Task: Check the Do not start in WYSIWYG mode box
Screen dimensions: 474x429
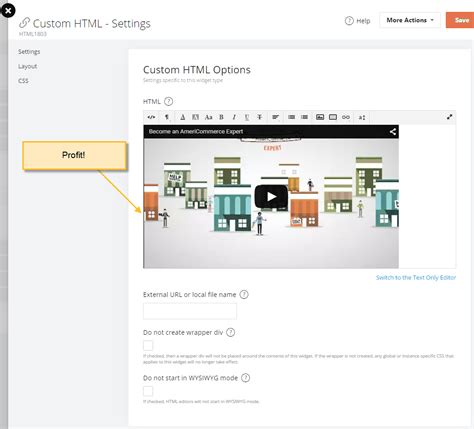Action: pyautogui.click(x=148, y=391)
